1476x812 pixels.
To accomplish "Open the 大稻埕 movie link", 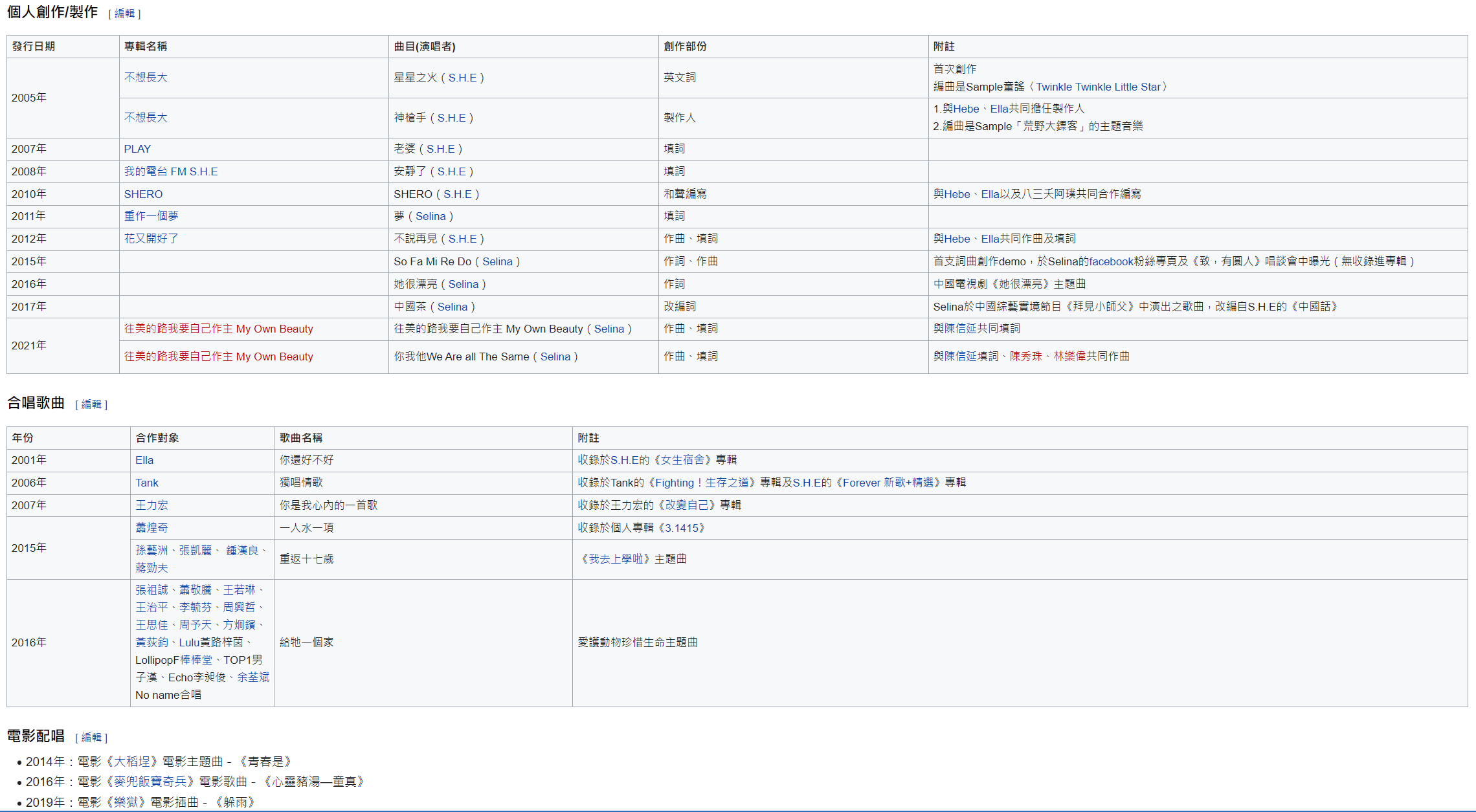I will (x=132, y=762).
